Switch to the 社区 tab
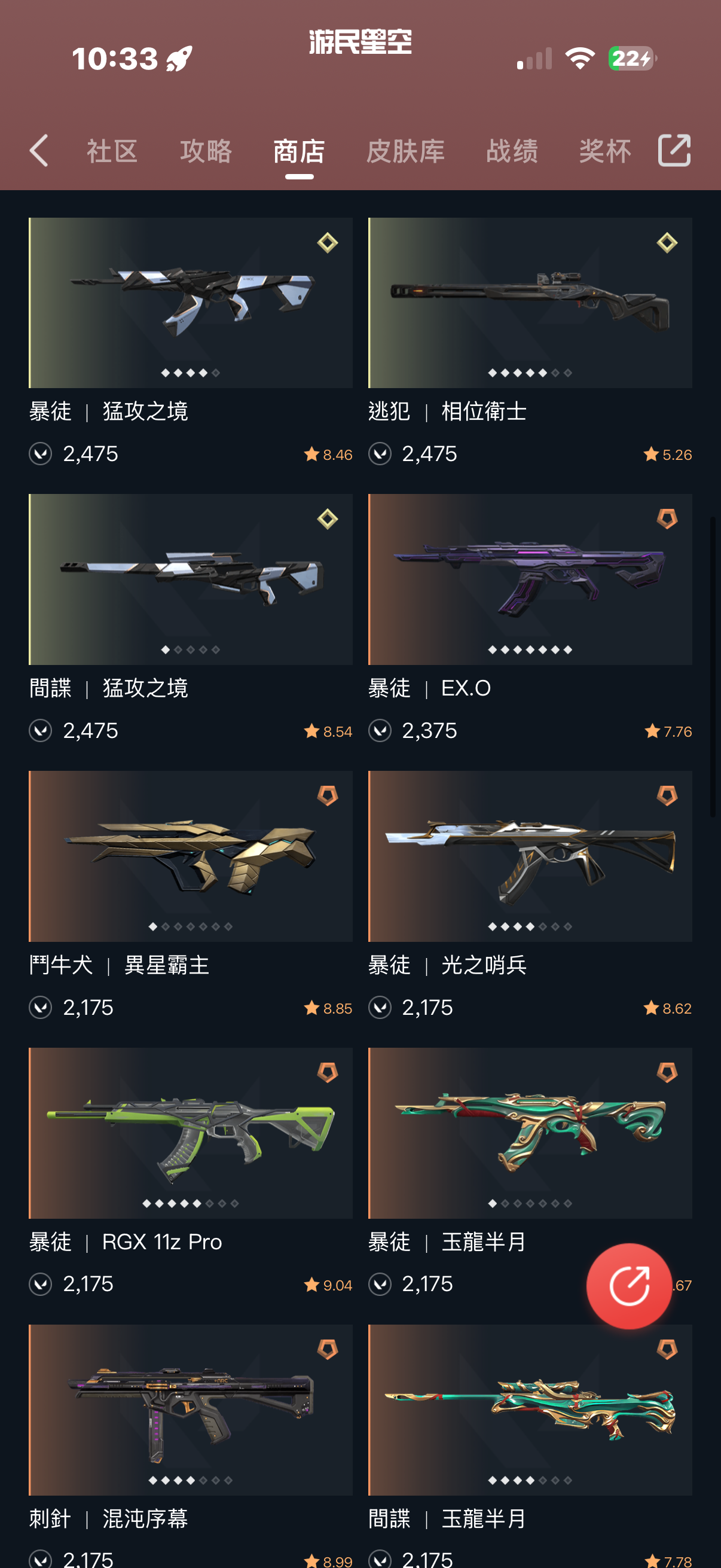Image resolution: width=721 pixels, height=1568 pixels. click(112, 151)
